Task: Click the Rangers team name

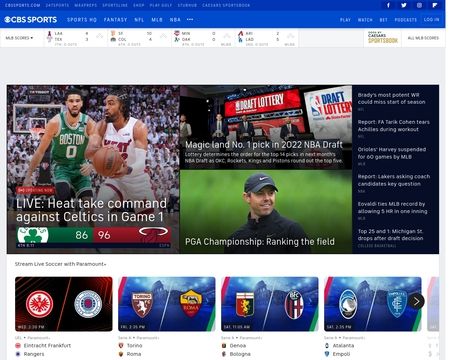Action: point(34,354)
